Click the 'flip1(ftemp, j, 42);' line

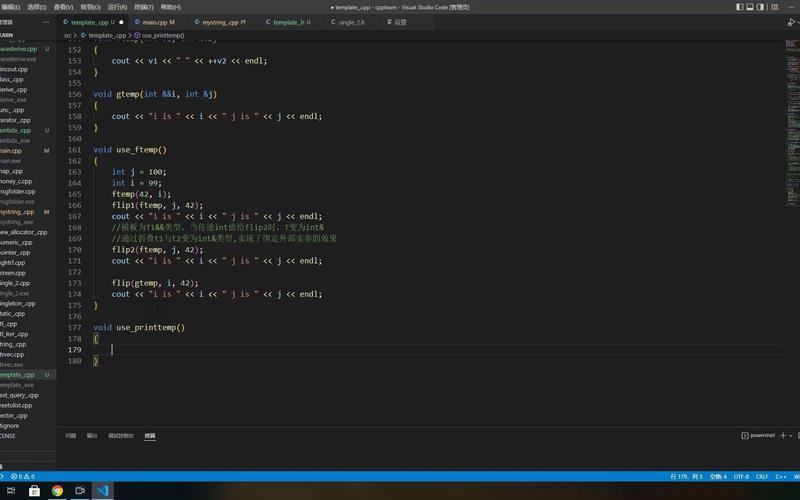click(x=157, y=206)
